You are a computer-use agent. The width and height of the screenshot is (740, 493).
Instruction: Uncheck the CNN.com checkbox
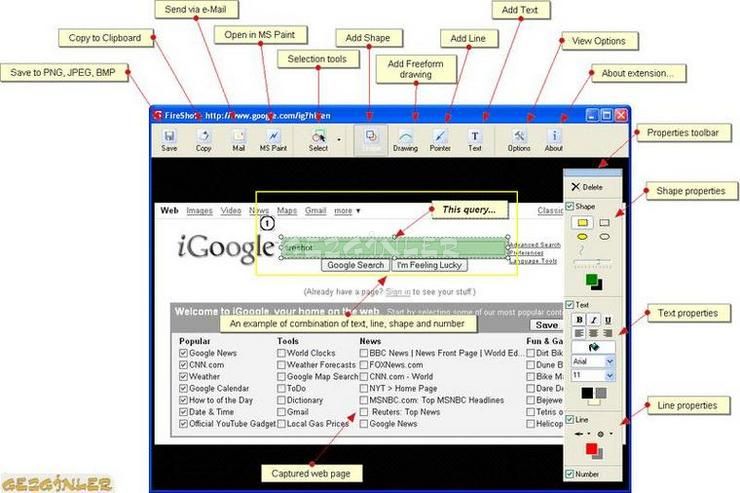click(x=183, y=365)
